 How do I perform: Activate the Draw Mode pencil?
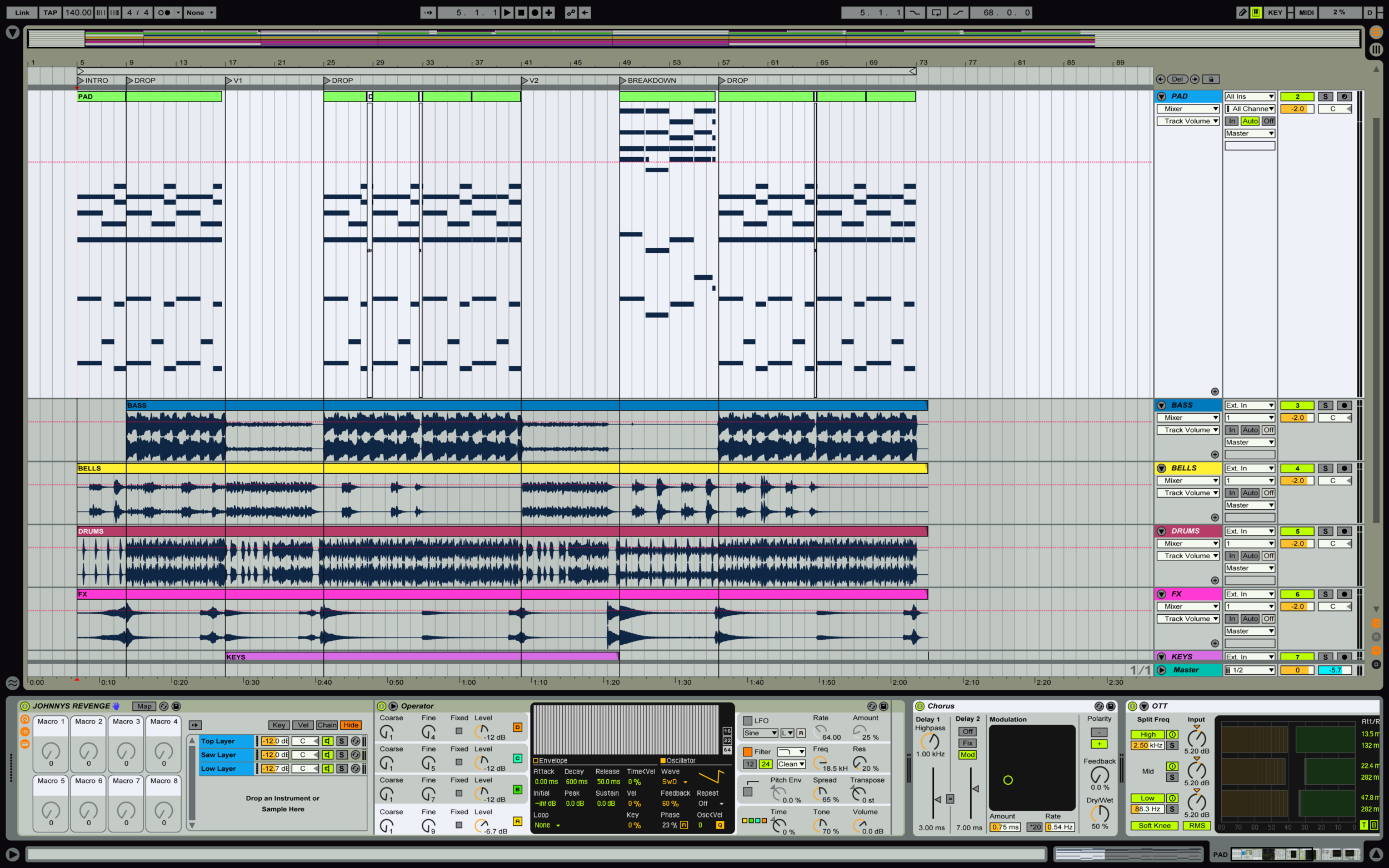point(1241,12)
